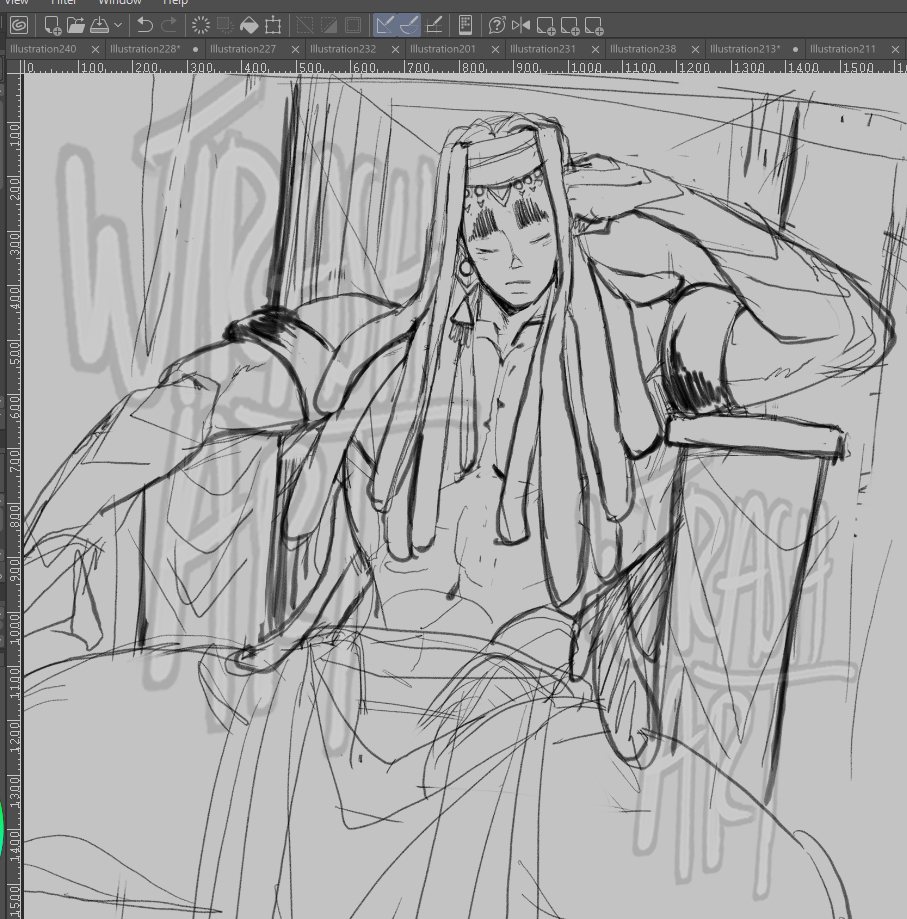Close the Illustration240 tab

[x=95, y=49]
